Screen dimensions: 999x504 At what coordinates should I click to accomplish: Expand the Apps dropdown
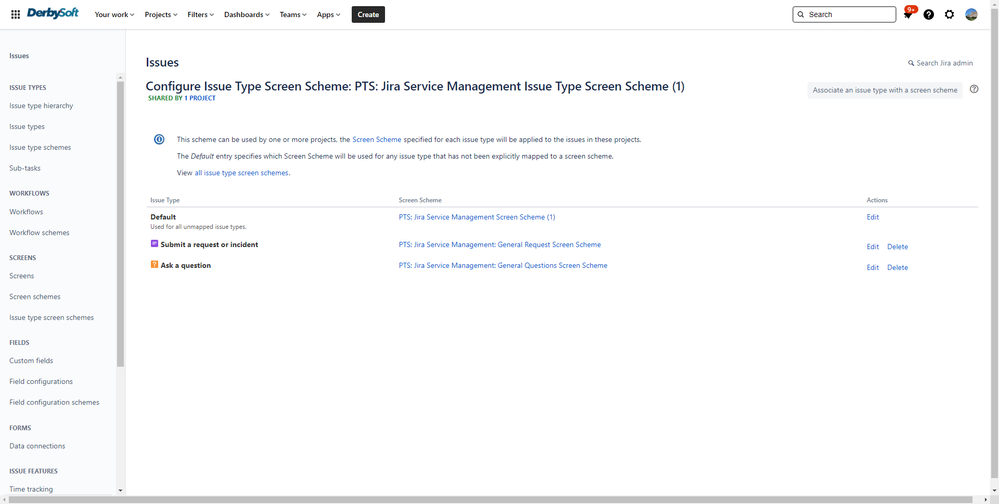click(328, 14)
